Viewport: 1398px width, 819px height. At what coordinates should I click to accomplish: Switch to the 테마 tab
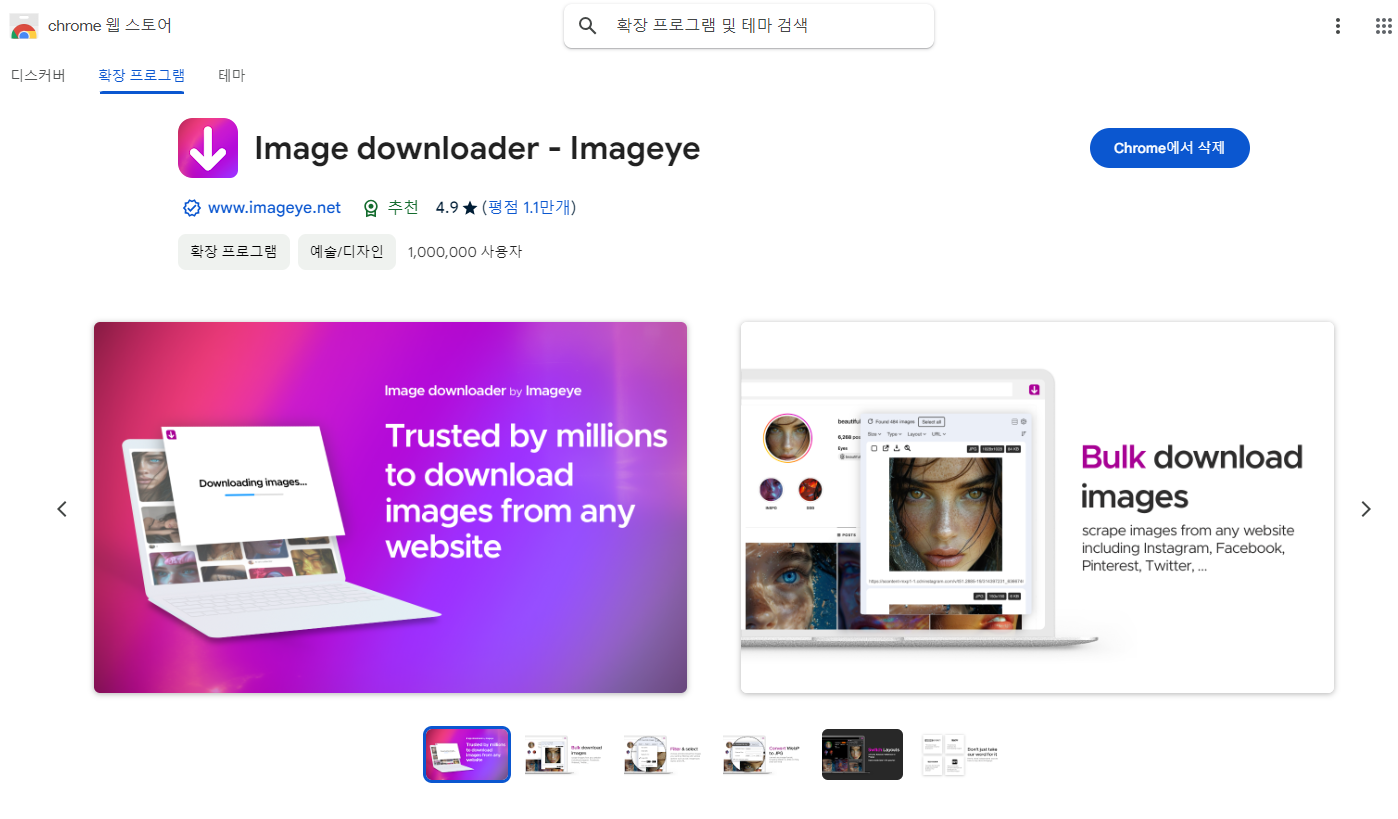231,75
